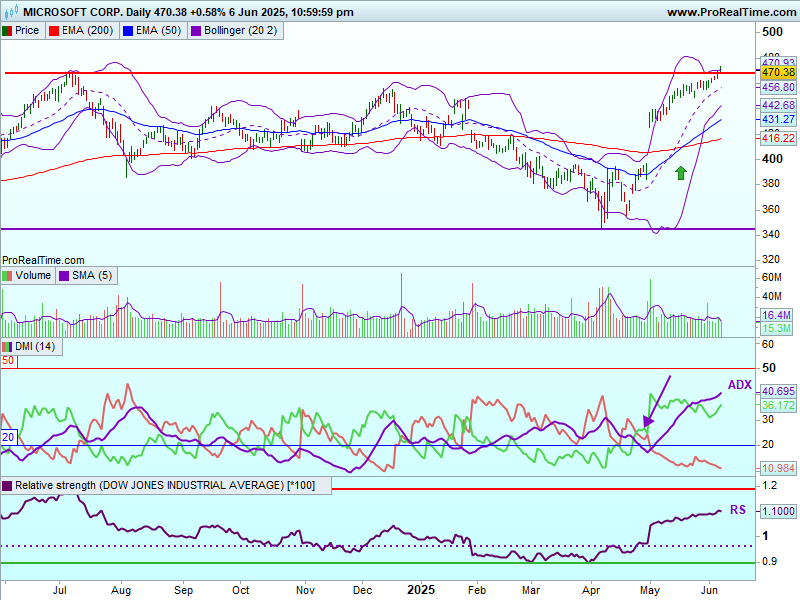Click the ADX text label
The width and height of the screenshot is (800, 600).
pos(739,385)
